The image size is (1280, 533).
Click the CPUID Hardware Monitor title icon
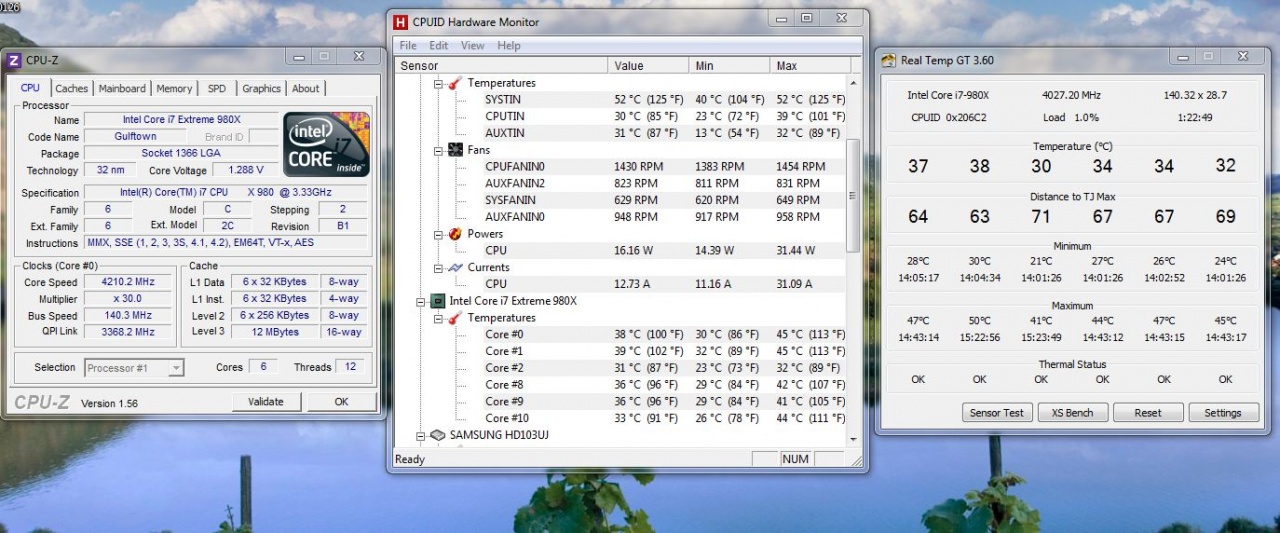[400, 21]
